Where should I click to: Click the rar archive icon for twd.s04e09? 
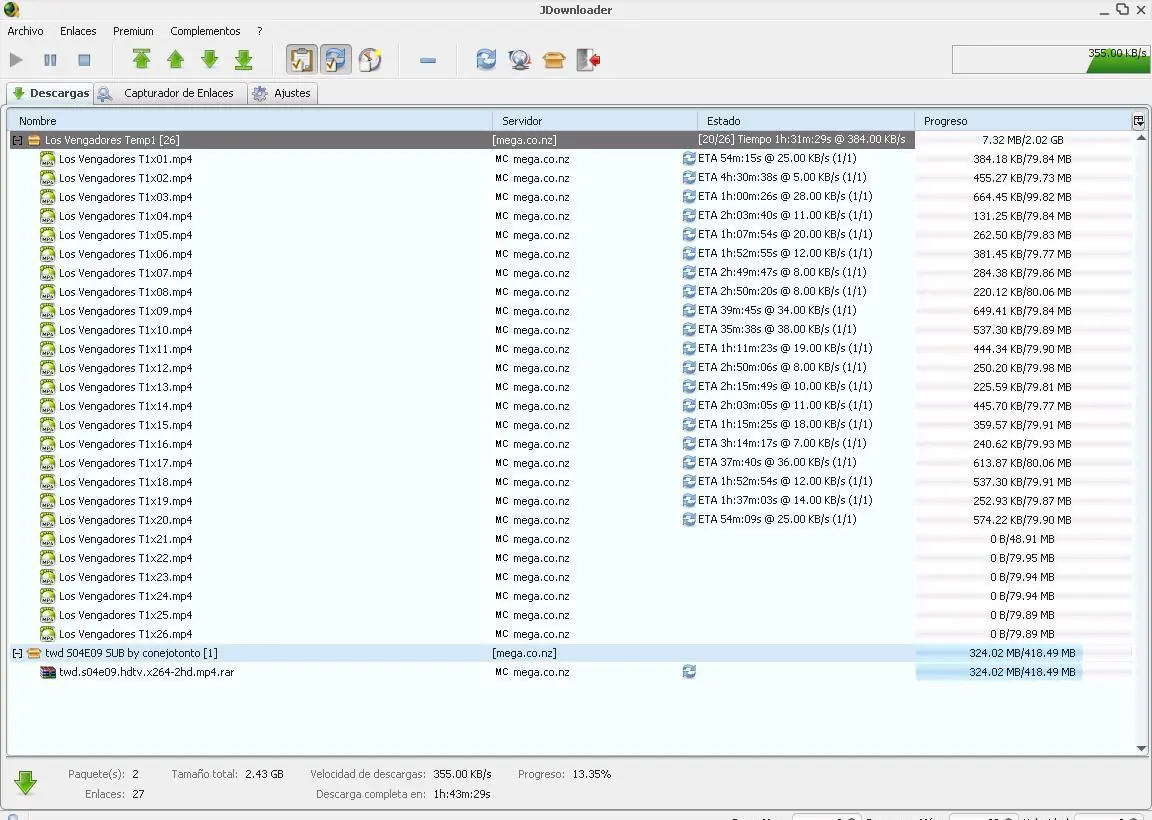[48, 672]
